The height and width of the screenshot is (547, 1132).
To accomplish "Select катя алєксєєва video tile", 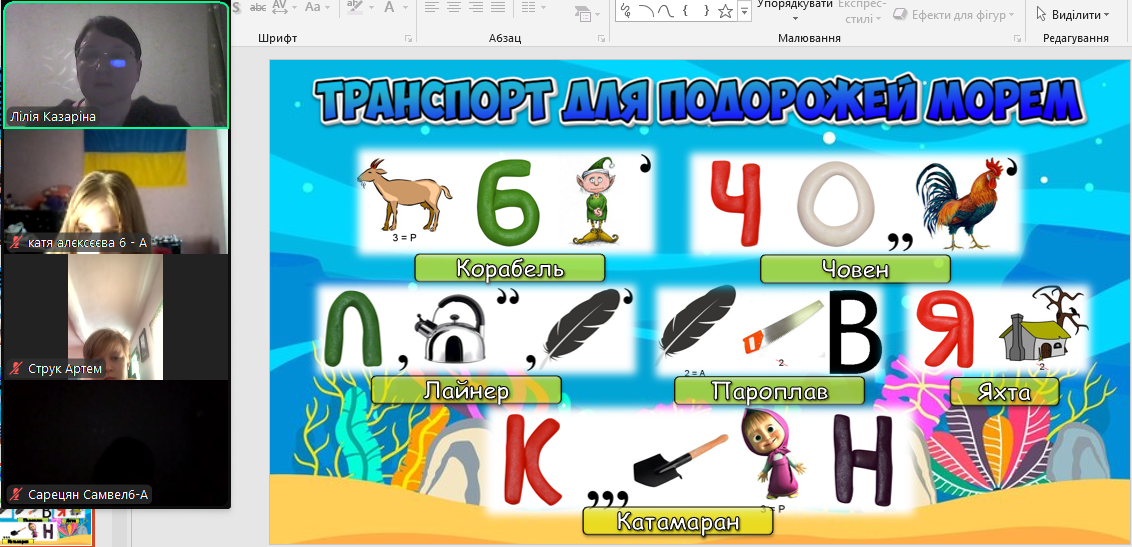I will 116,191.
